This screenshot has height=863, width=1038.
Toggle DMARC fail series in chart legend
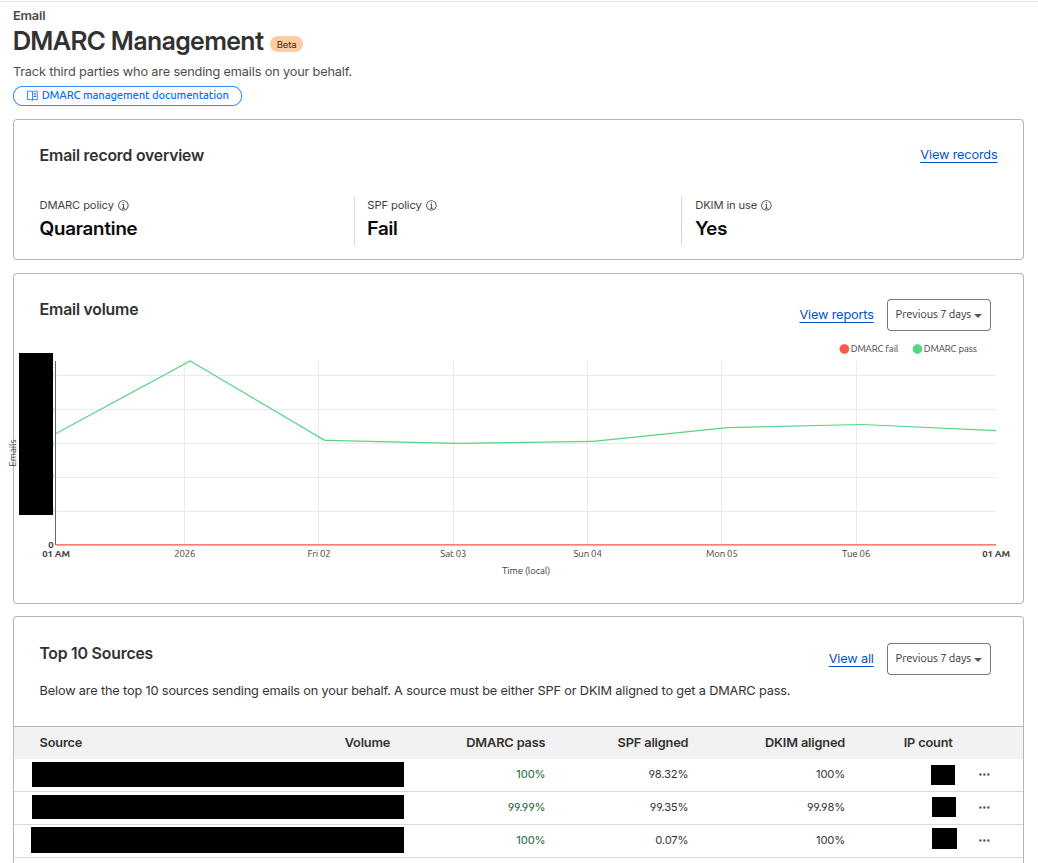[869, 349]
